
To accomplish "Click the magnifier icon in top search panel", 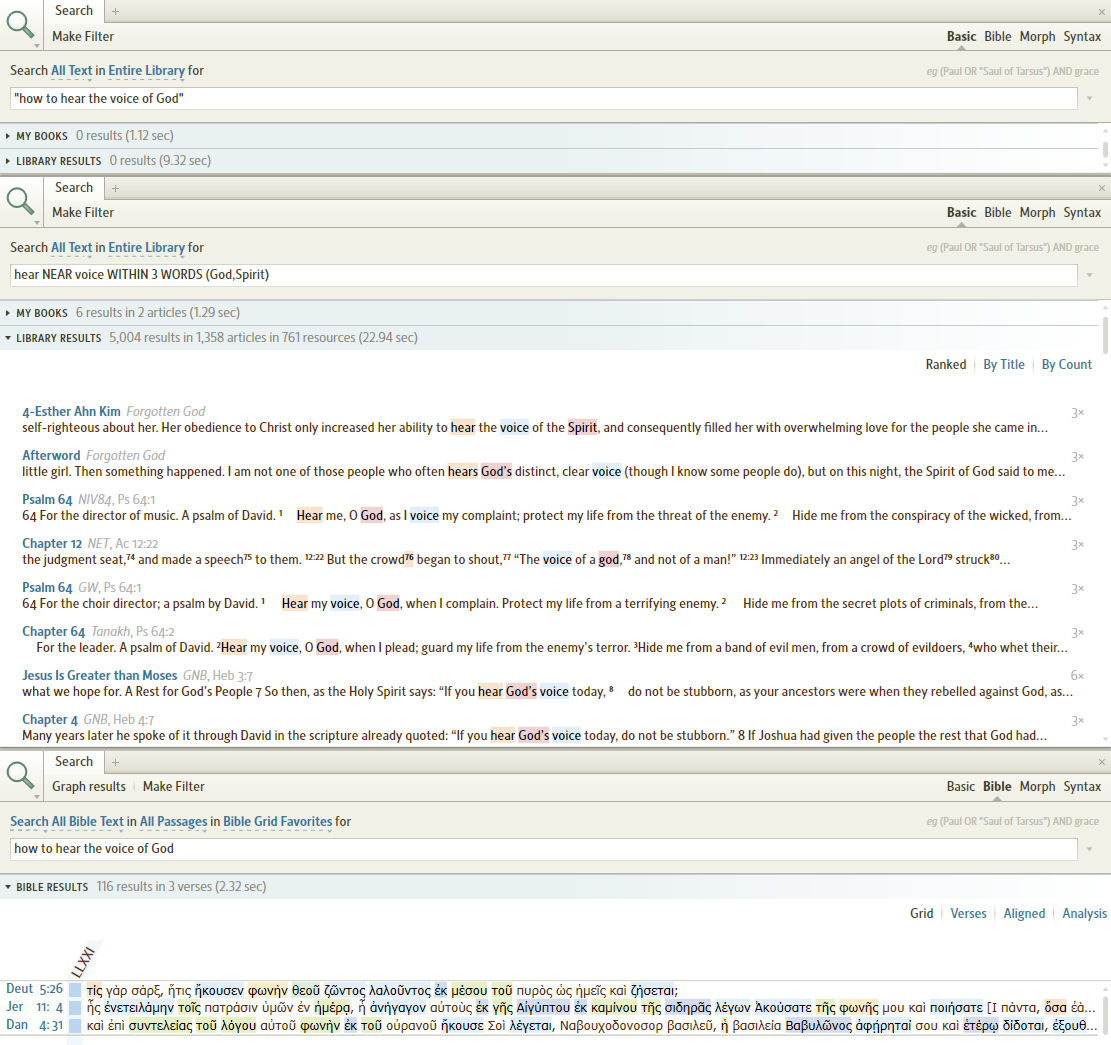I will point(20,25).
